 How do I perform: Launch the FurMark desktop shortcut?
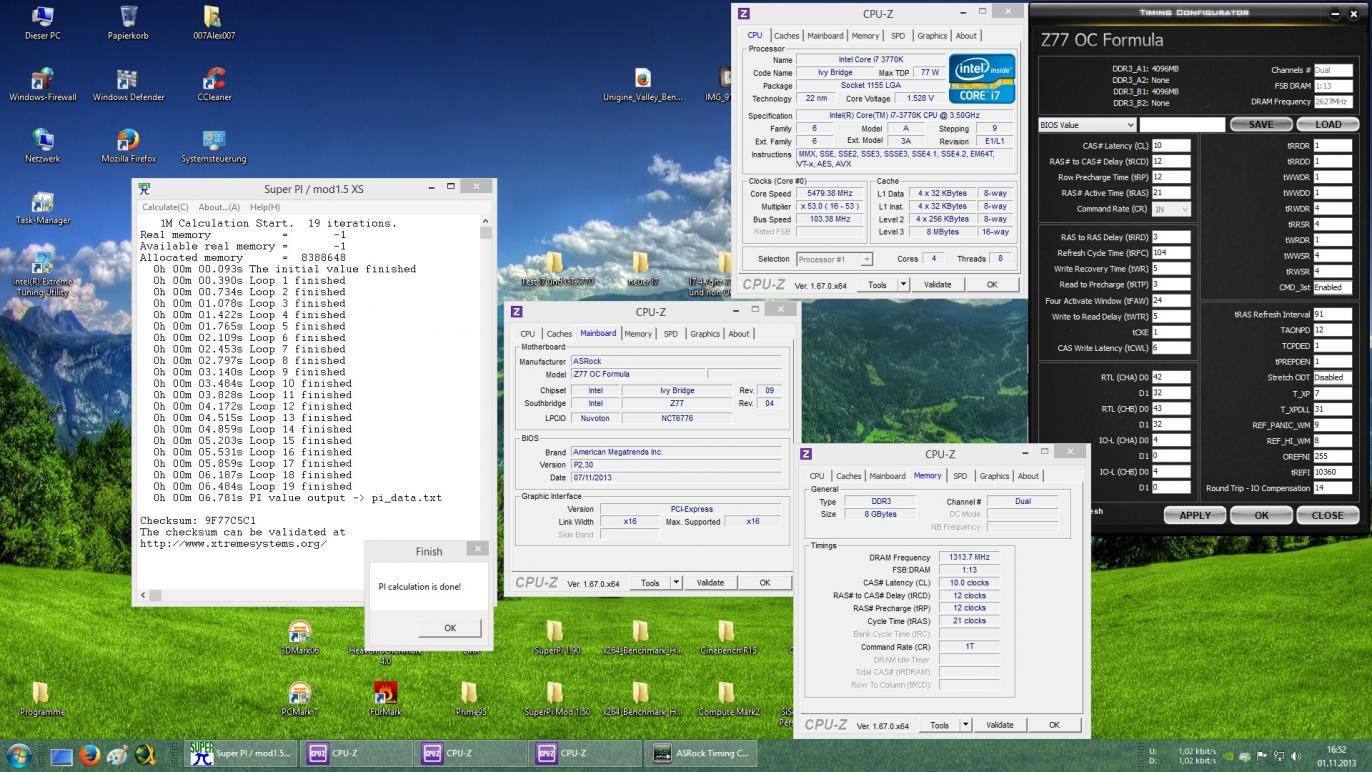click(385, 700)
